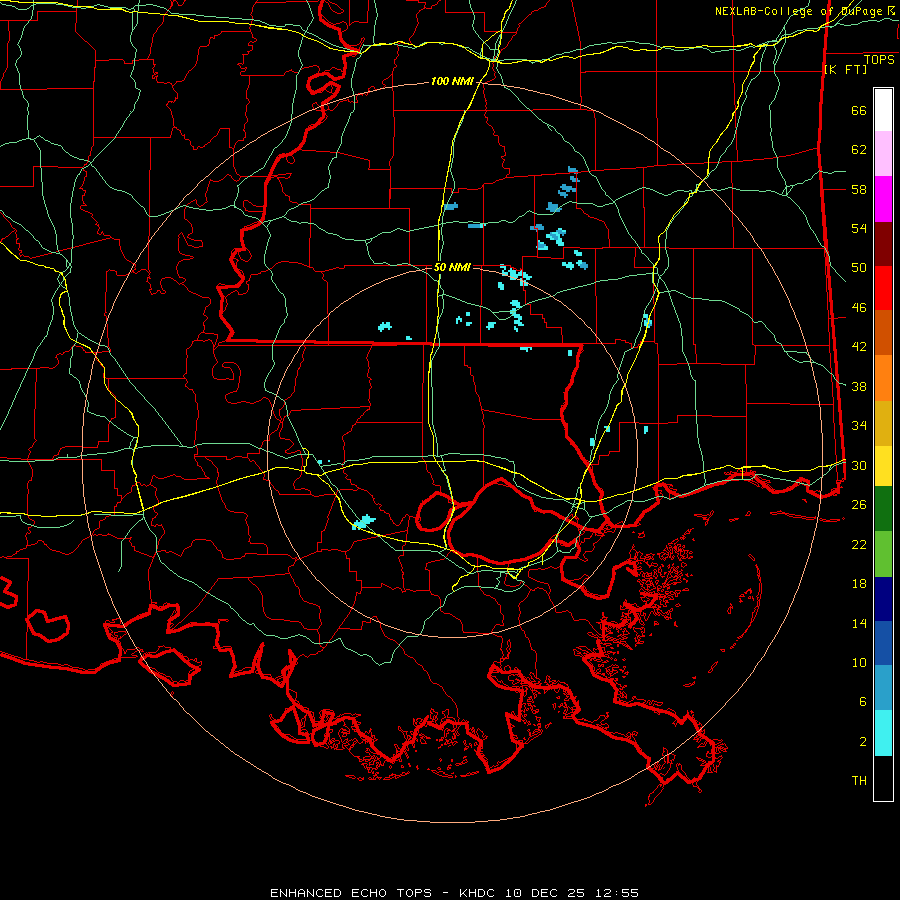900x900 pixels.
Task: Click the white color swatch near 66
Action: pos(883,110)
